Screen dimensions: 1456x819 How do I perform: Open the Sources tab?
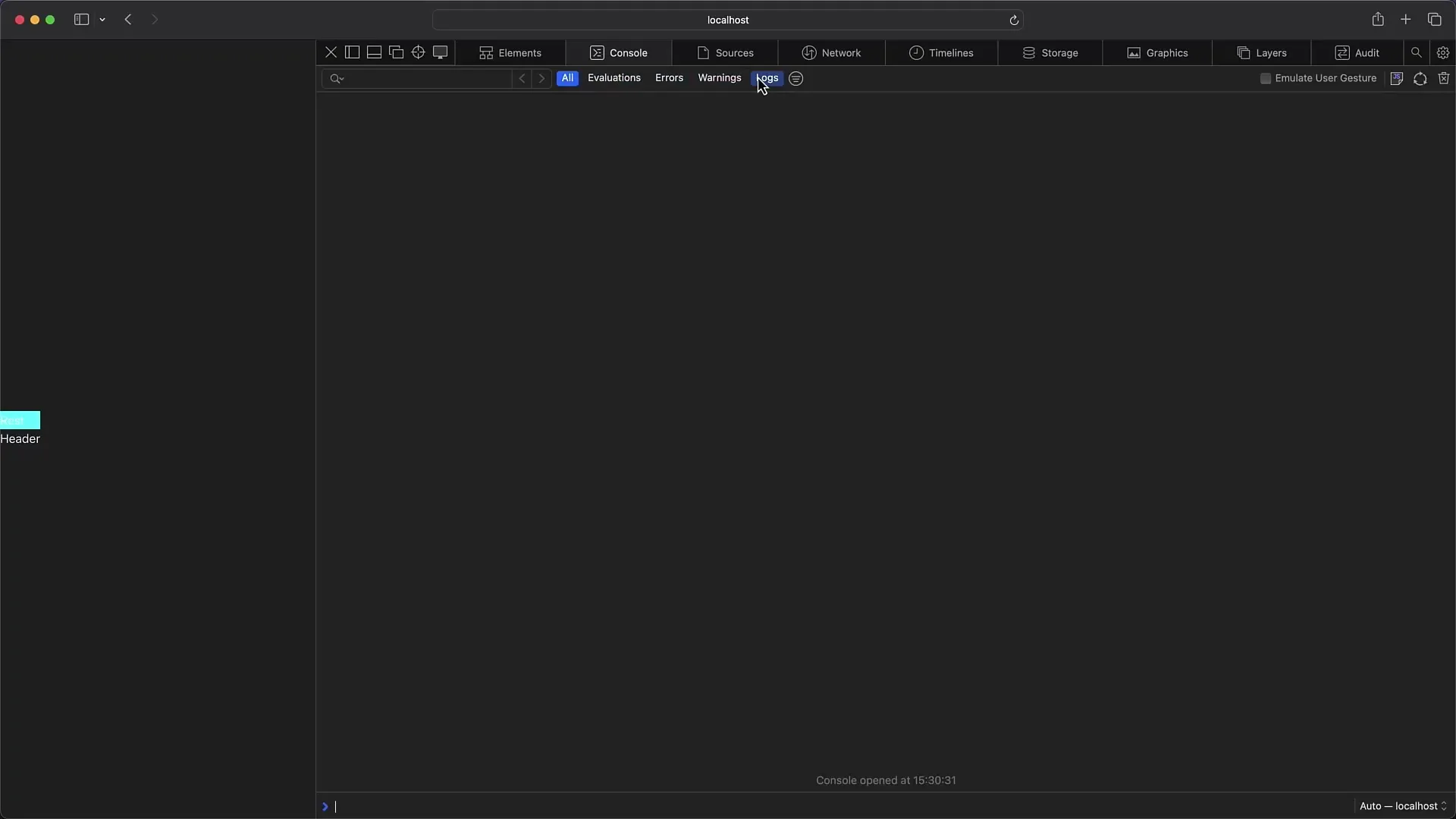click(725, 52)
